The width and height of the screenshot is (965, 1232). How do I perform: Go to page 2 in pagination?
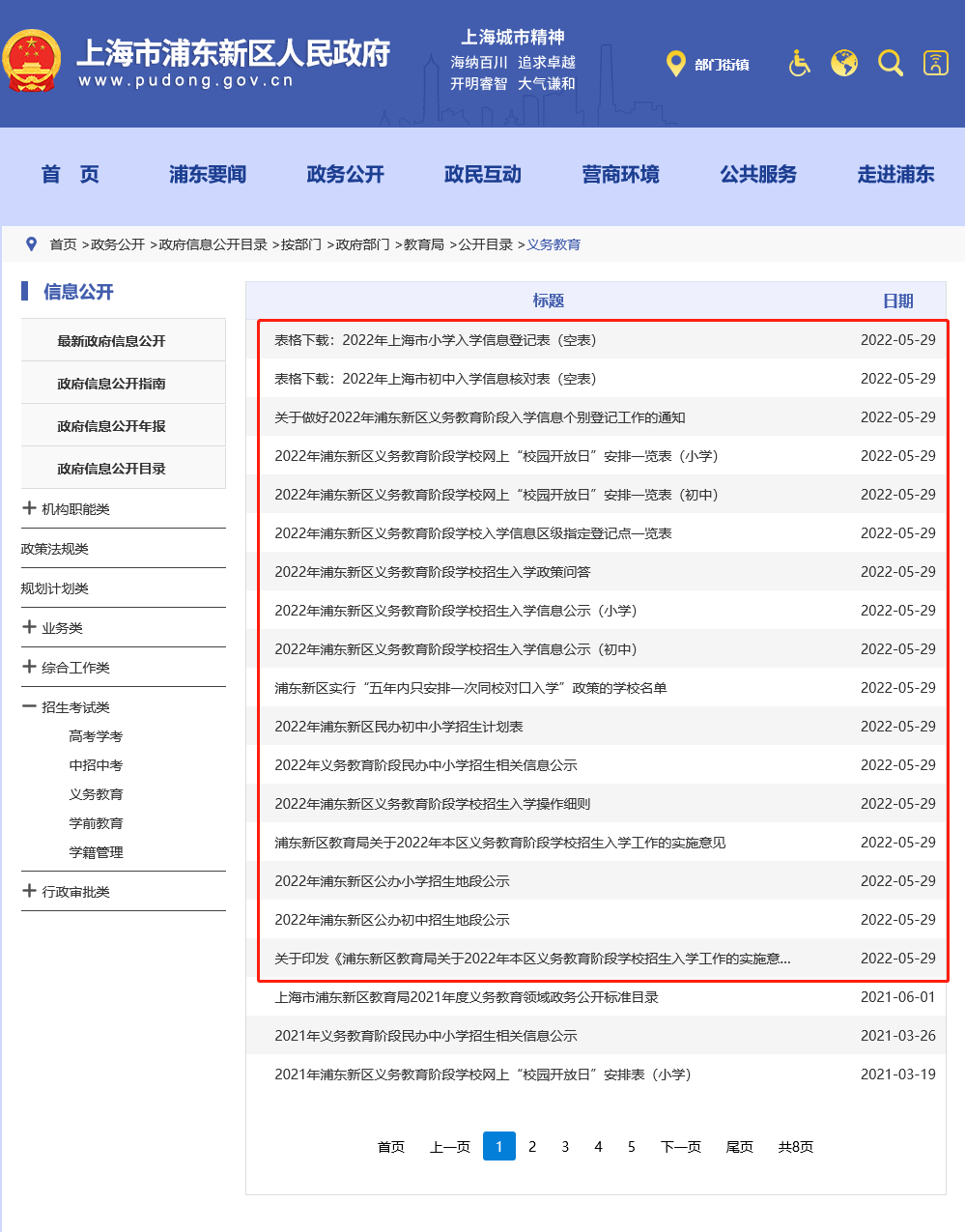[531, 1146]
